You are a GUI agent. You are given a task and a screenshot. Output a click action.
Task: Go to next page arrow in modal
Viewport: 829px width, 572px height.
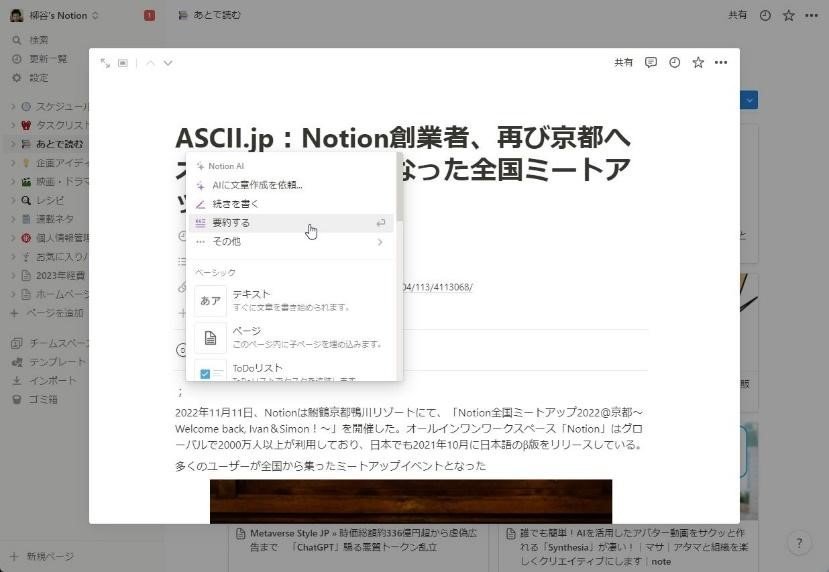(168, 63)
